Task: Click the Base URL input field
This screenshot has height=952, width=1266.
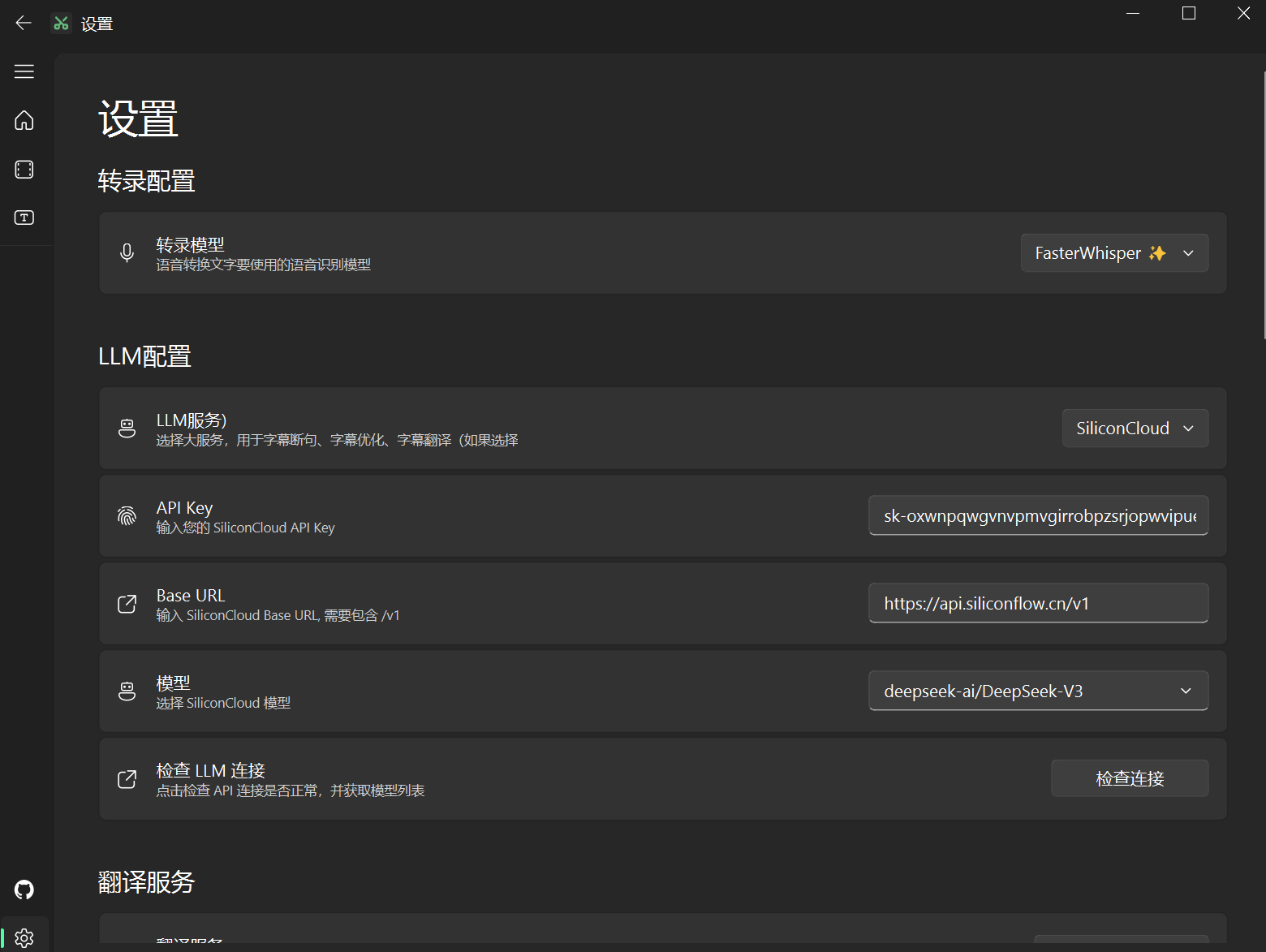Action: [1038, 604]
